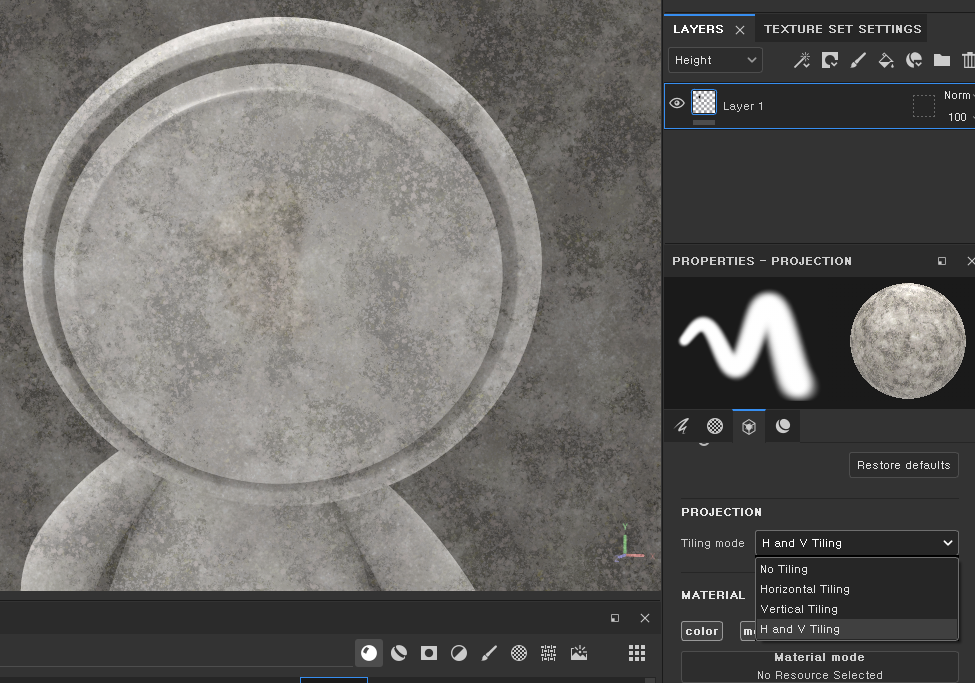Show Textures shelf weave icon
The height and width of the screenshot is (683, 975).
[548, 653]
